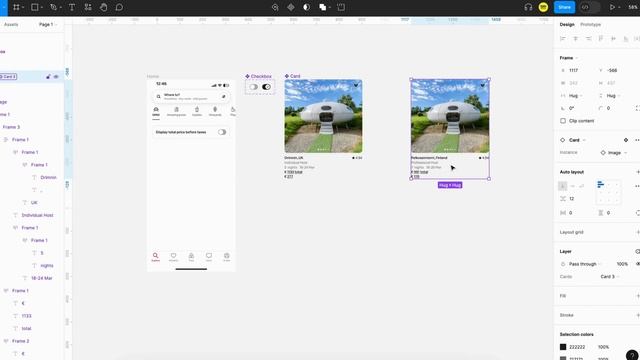Click the Present play icon

click(612, 7)
